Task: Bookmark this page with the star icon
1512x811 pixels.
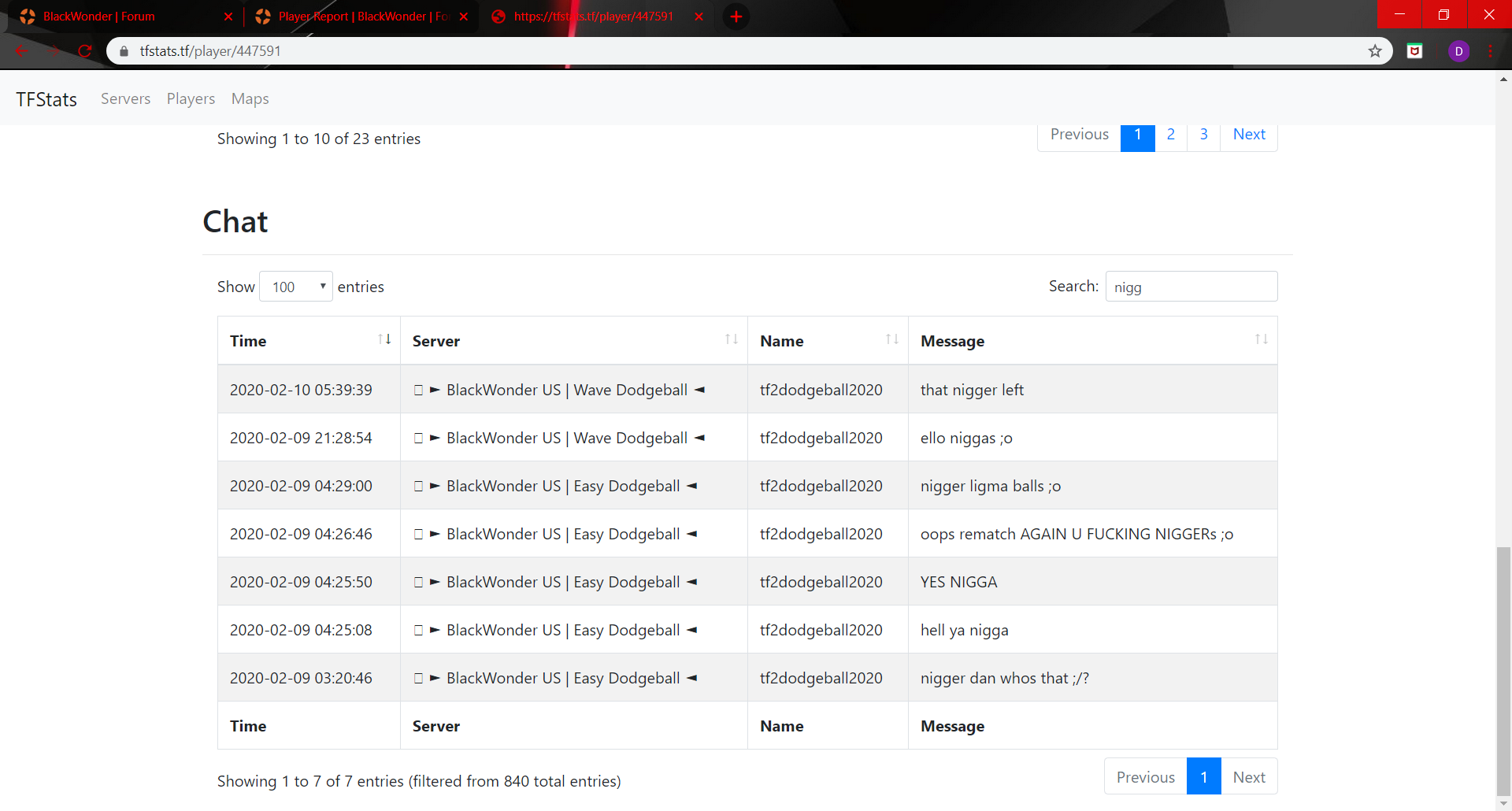Action: point(1375,51)
